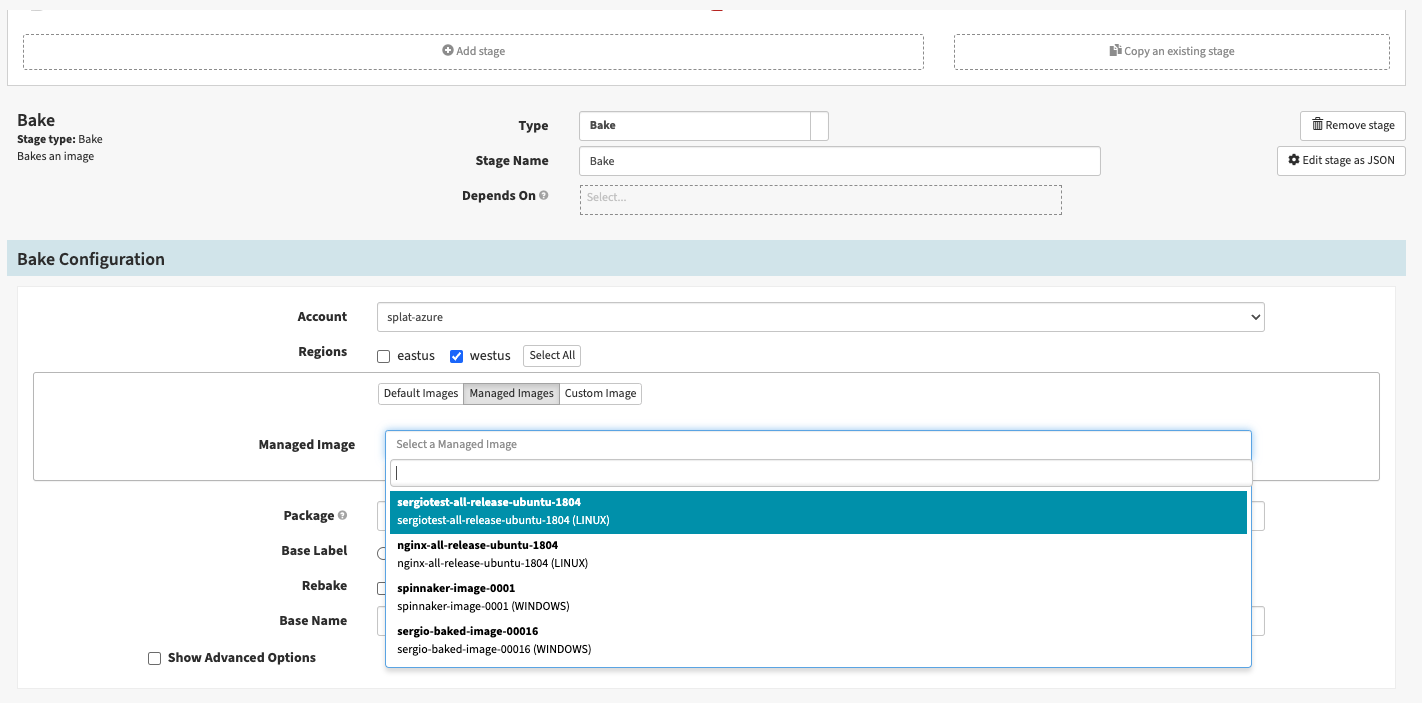Switch to the Custom Image tab
The height and width of the screenshot is (703, 1422).
600,393
